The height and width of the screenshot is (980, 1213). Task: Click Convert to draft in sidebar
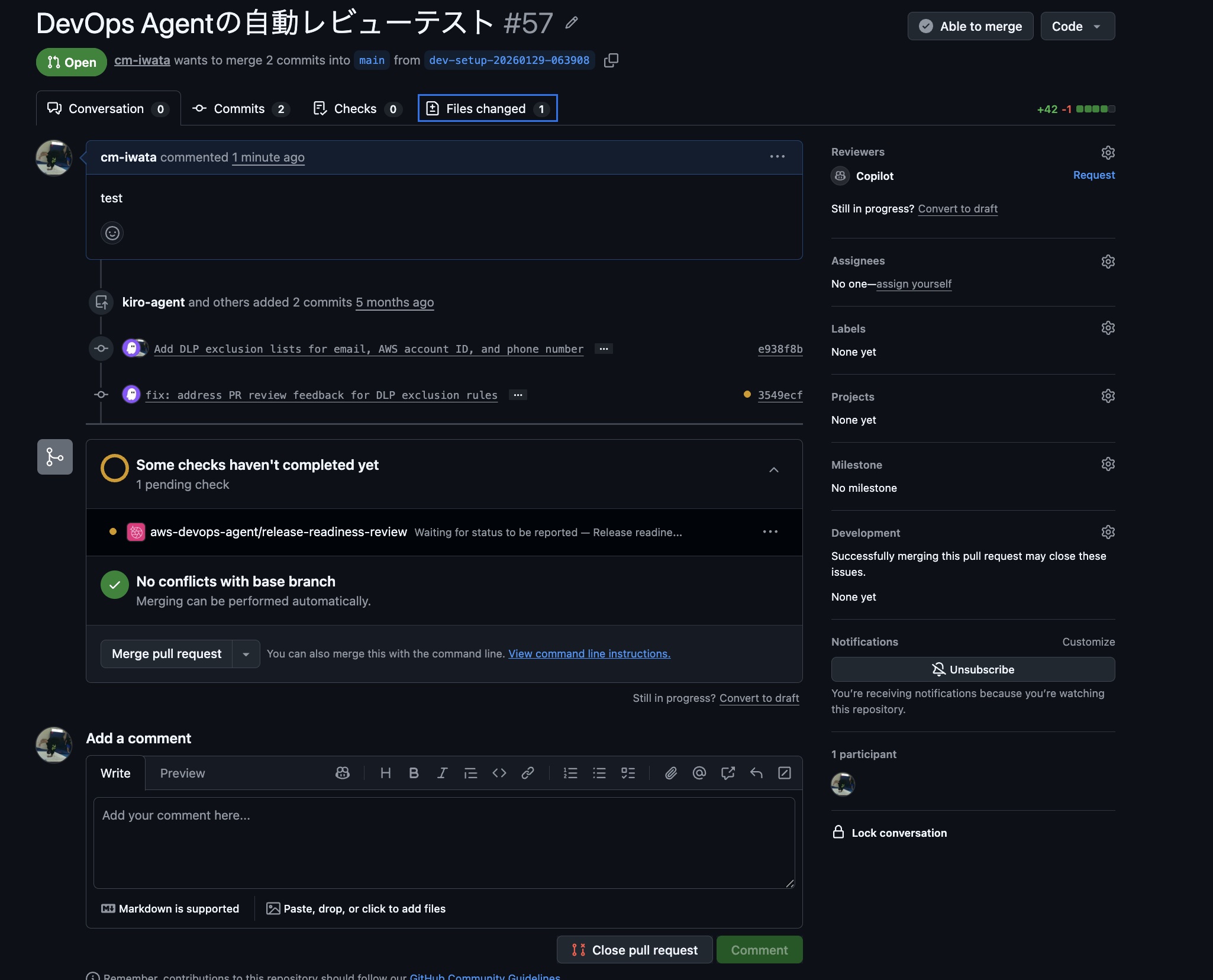tap(957, 209)
